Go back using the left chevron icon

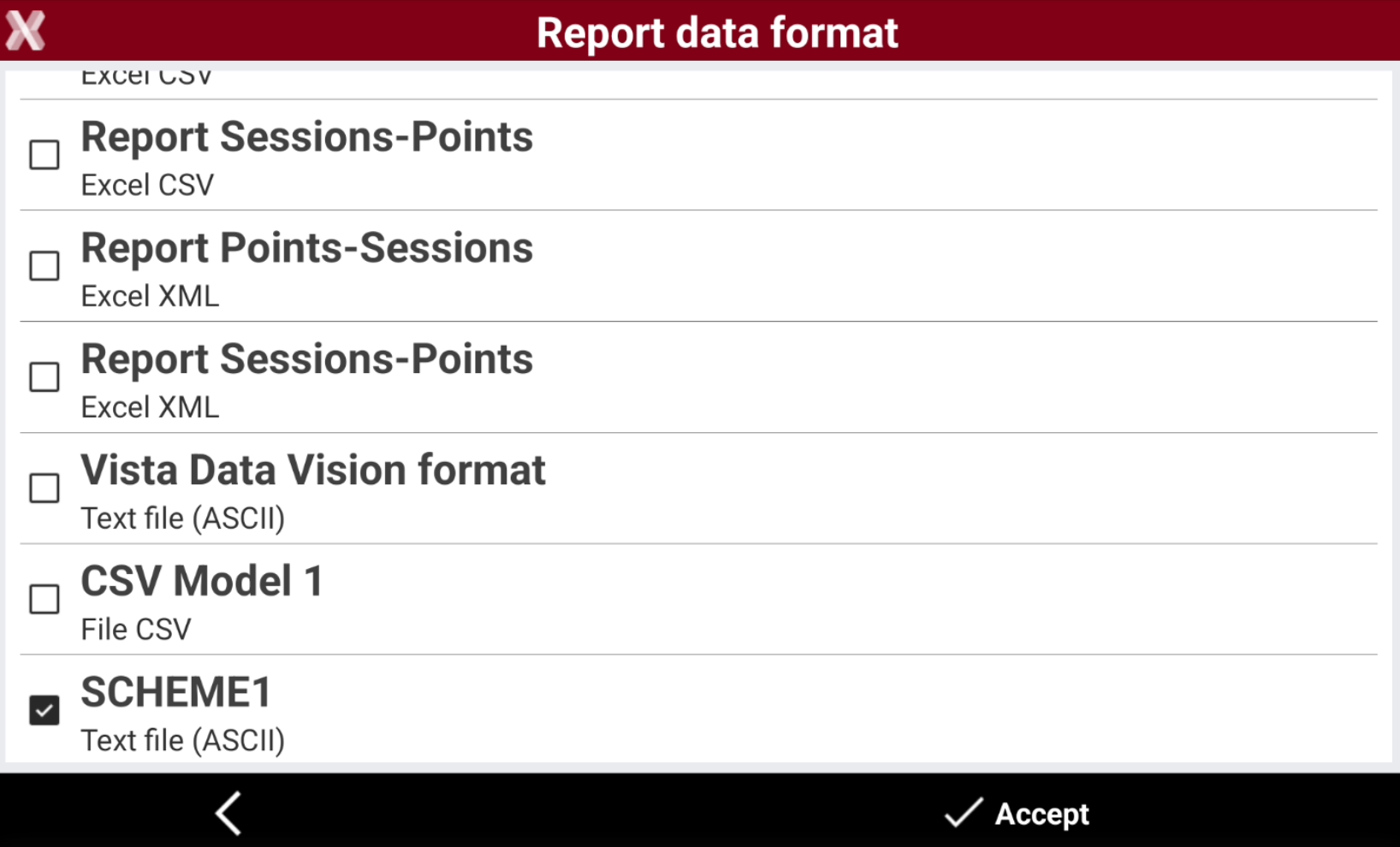click(x=228, y=813)
